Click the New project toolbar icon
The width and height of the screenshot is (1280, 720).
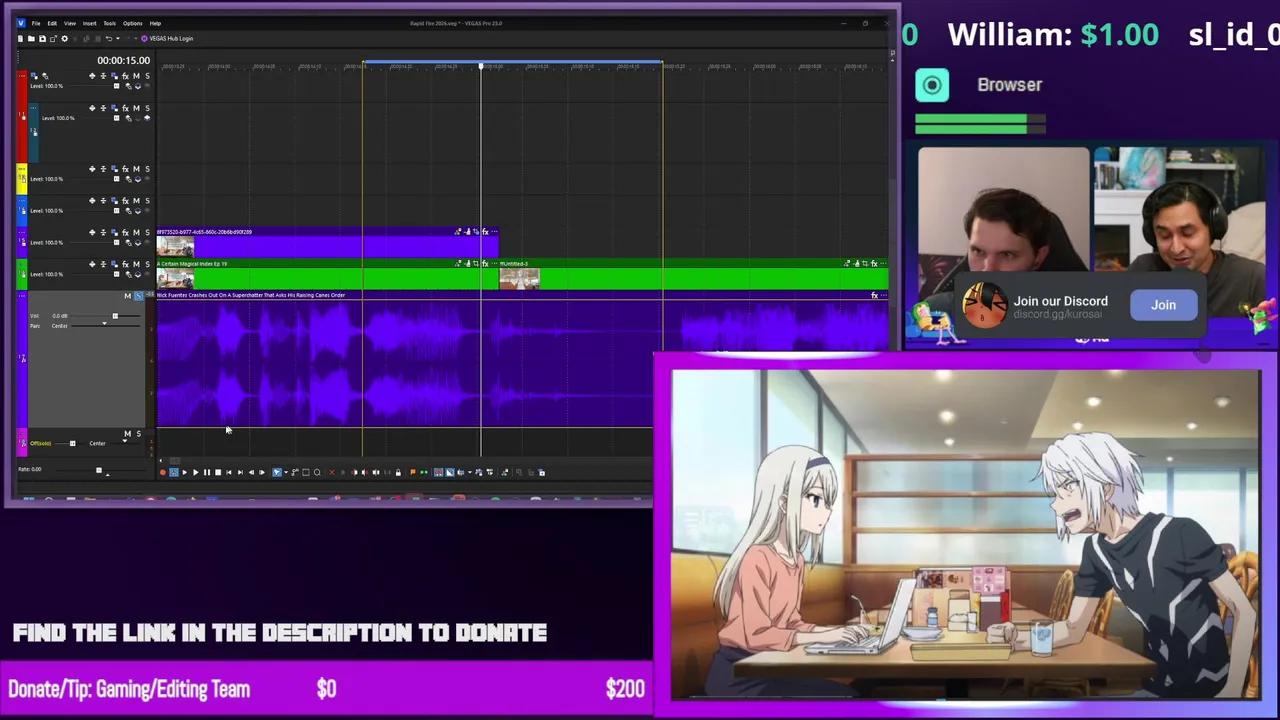[20, 39]
